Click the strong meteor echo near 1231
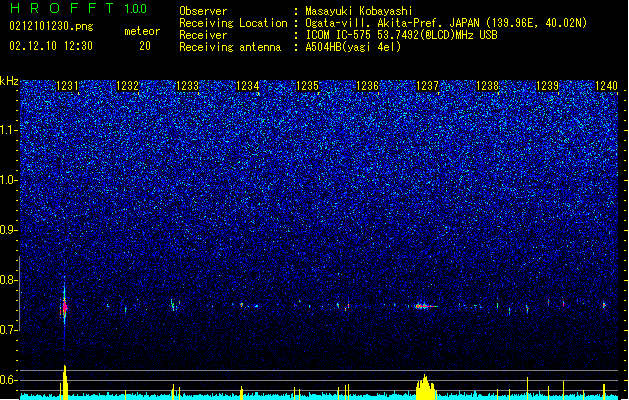Image resolution: width=629 pixels, height=400 pixels. pos(64,307)
